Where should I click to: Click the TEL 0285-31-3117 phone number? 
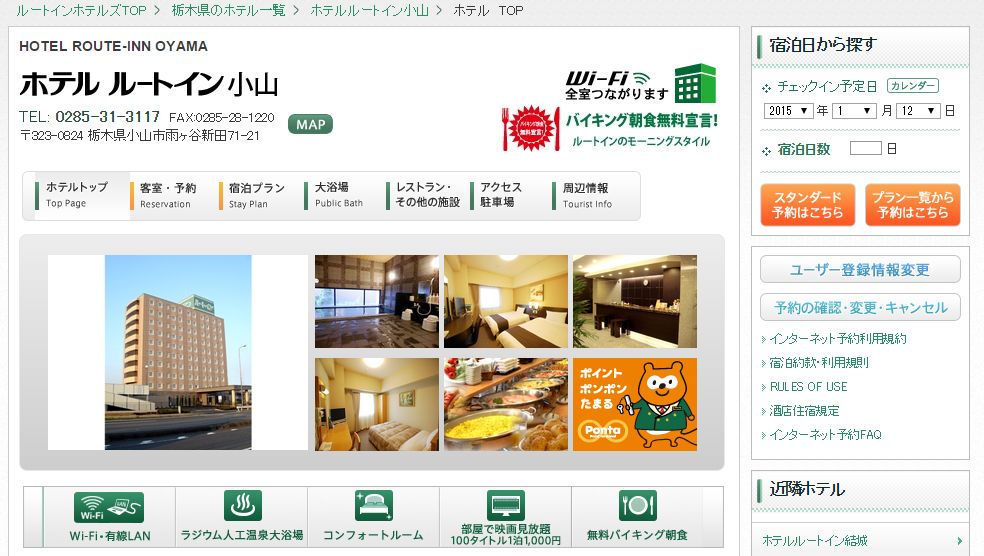tap(90, 117)
